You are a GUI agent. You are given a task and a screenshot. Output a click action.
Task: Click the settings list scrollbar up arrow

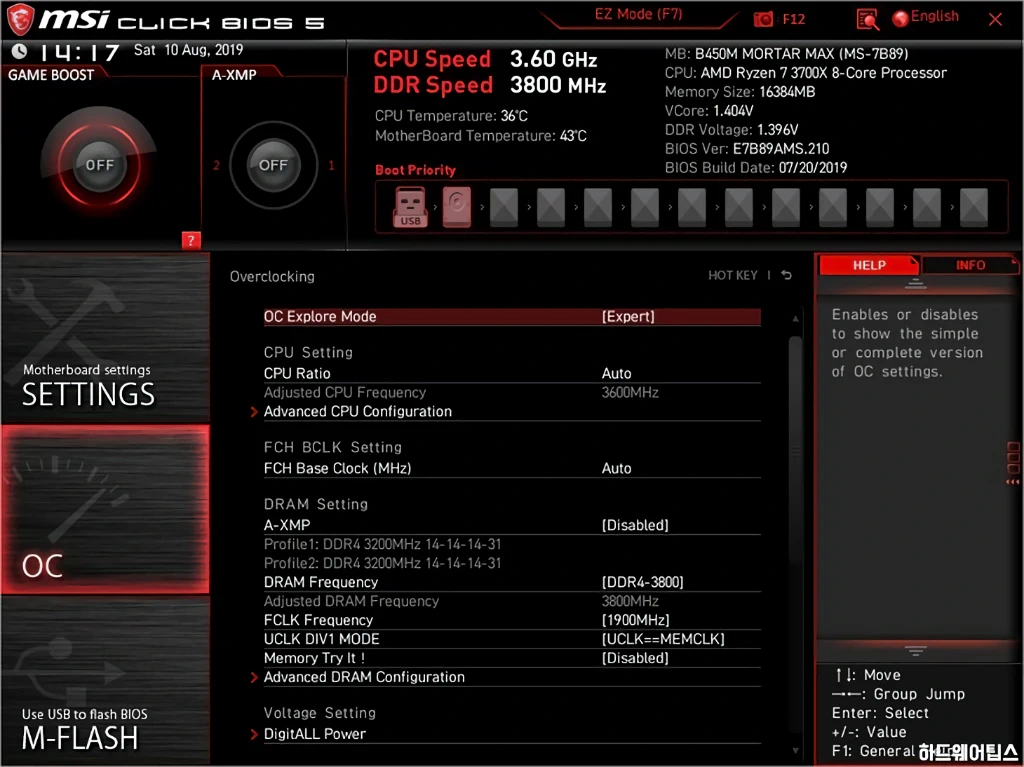pyautogui.click(x=795, y=319)
